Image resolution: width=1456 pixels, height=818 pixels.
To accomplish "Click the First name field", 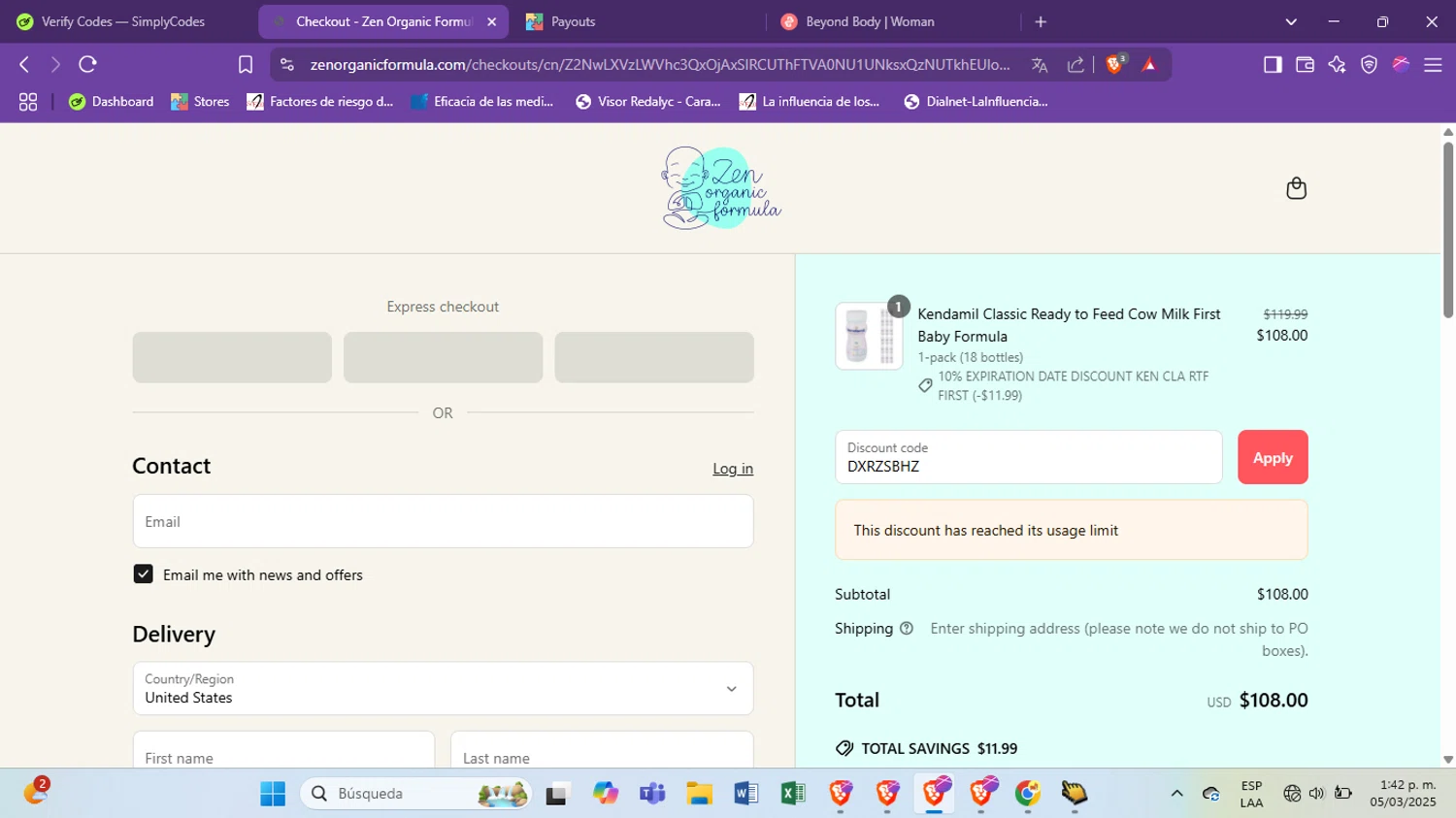I will [283, 750].
